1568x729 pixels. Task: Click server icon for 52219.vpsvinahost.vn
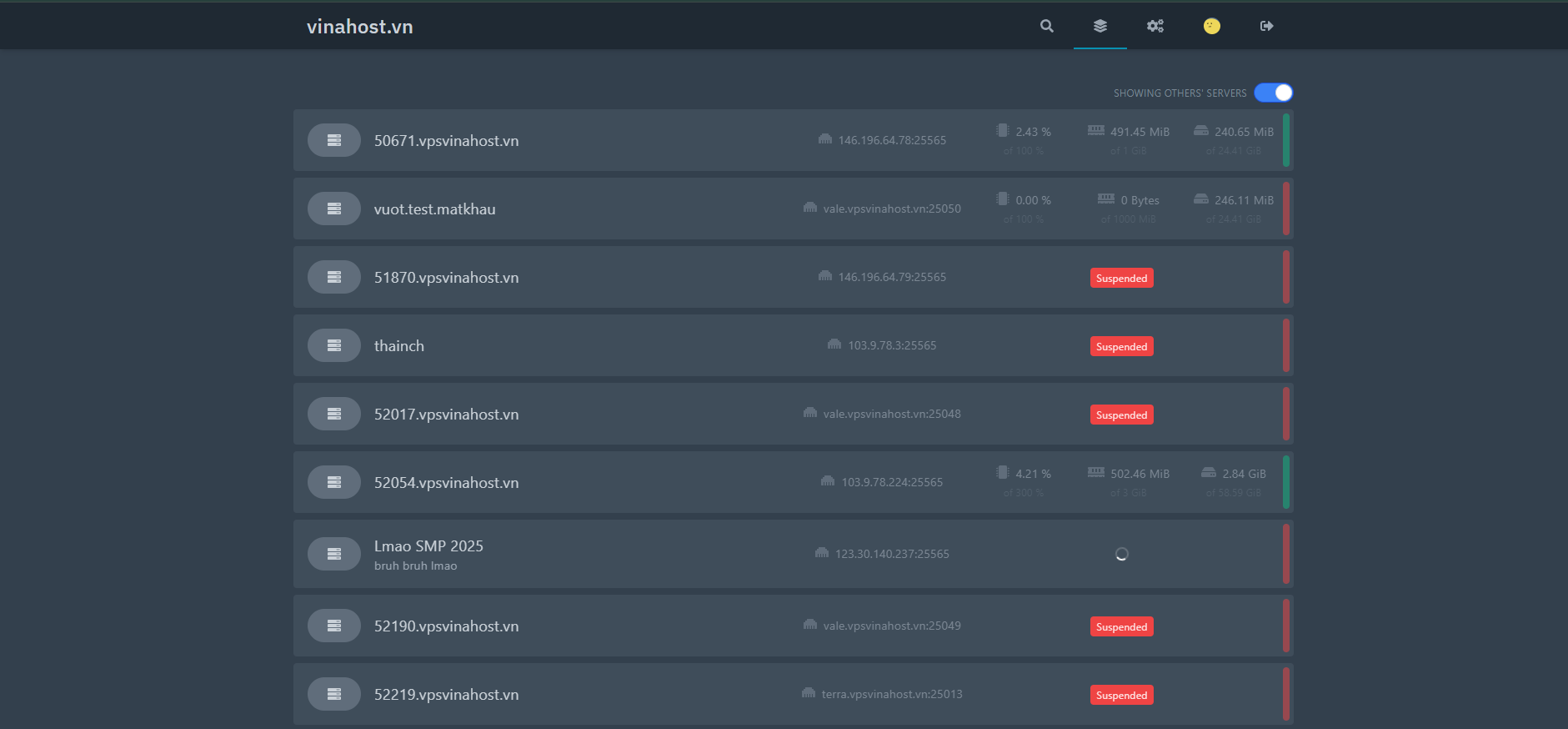coord(334,694)
